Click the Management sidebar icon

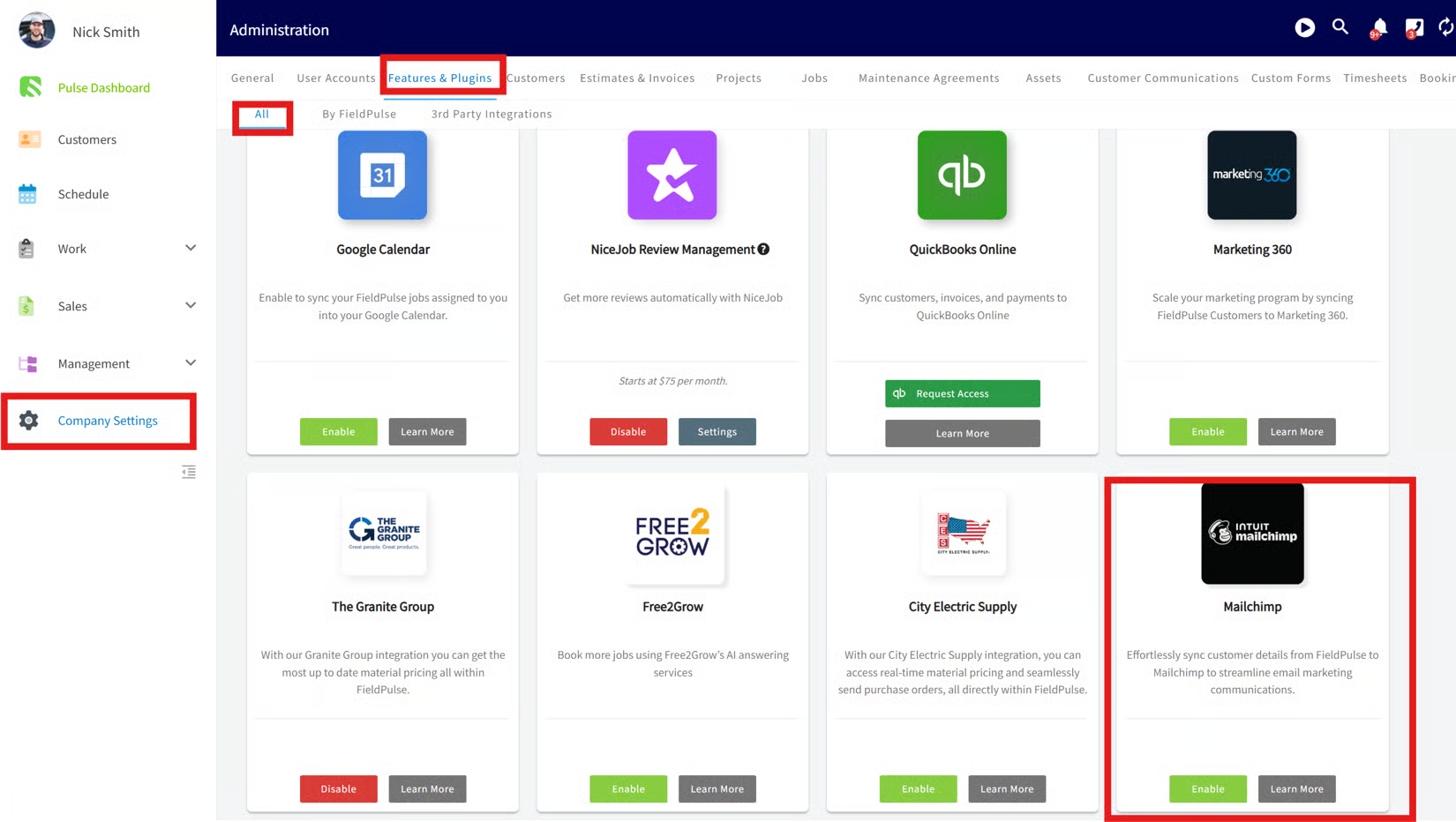click(28, 363)
